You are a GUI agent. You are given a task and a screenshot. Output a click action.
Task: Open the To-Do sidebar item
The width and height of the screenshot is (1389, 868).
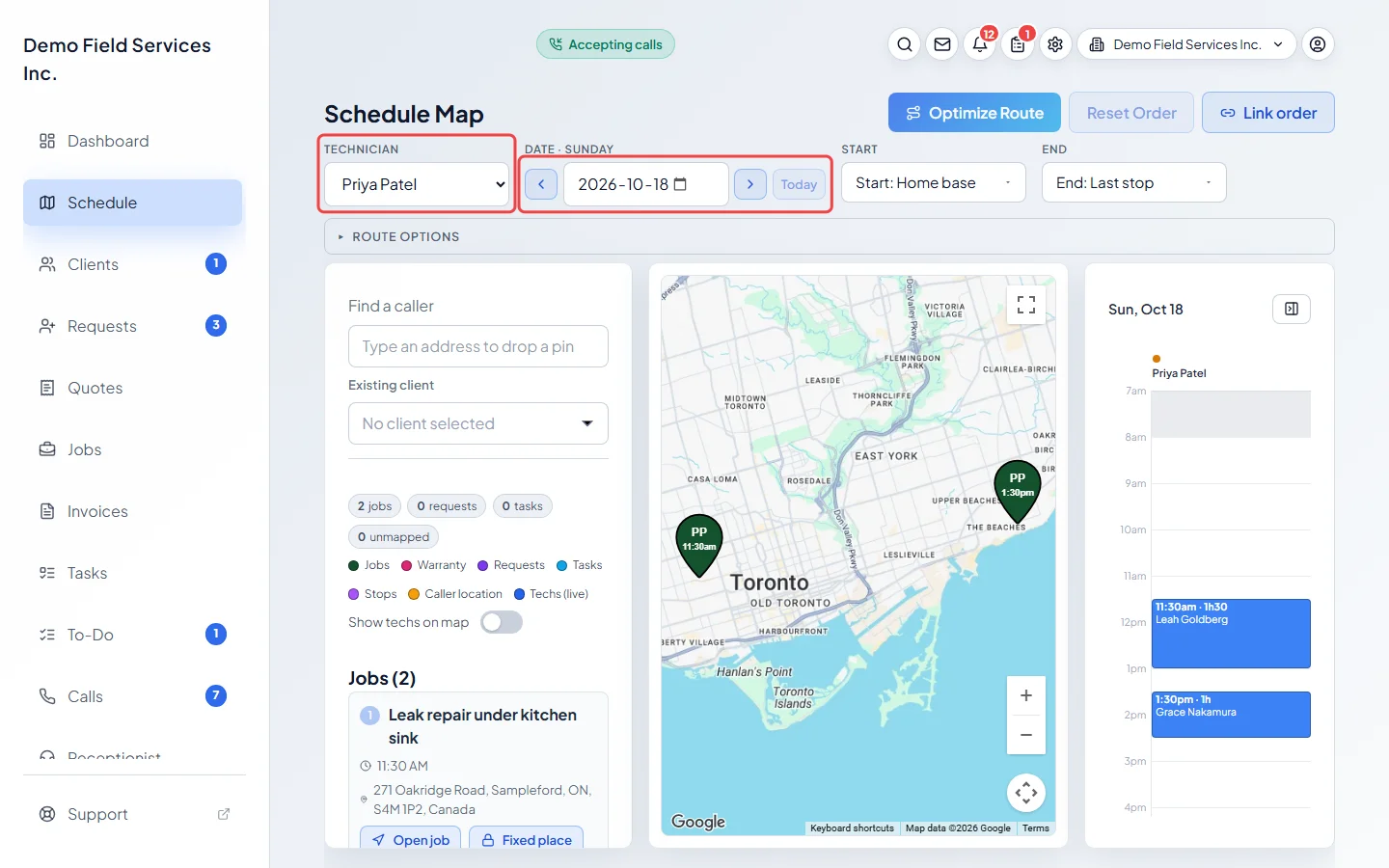point(133,635)
